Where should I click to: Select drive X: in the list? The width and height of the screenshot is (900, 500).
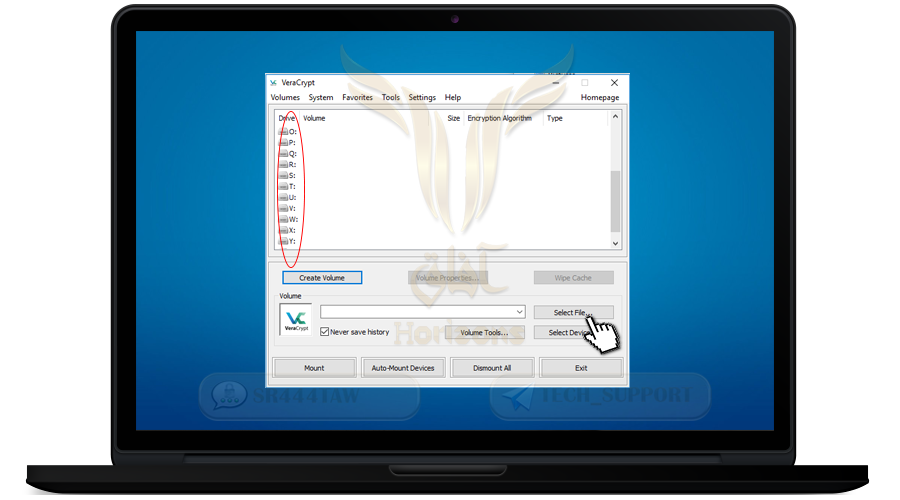pos(288,230)
